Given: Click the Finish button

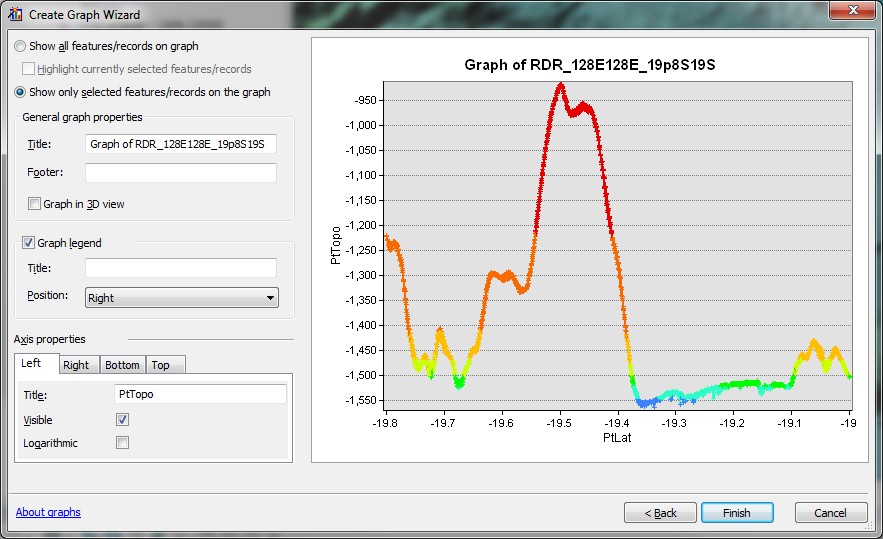Looking at the screenshot, I should tap(737, 513).
